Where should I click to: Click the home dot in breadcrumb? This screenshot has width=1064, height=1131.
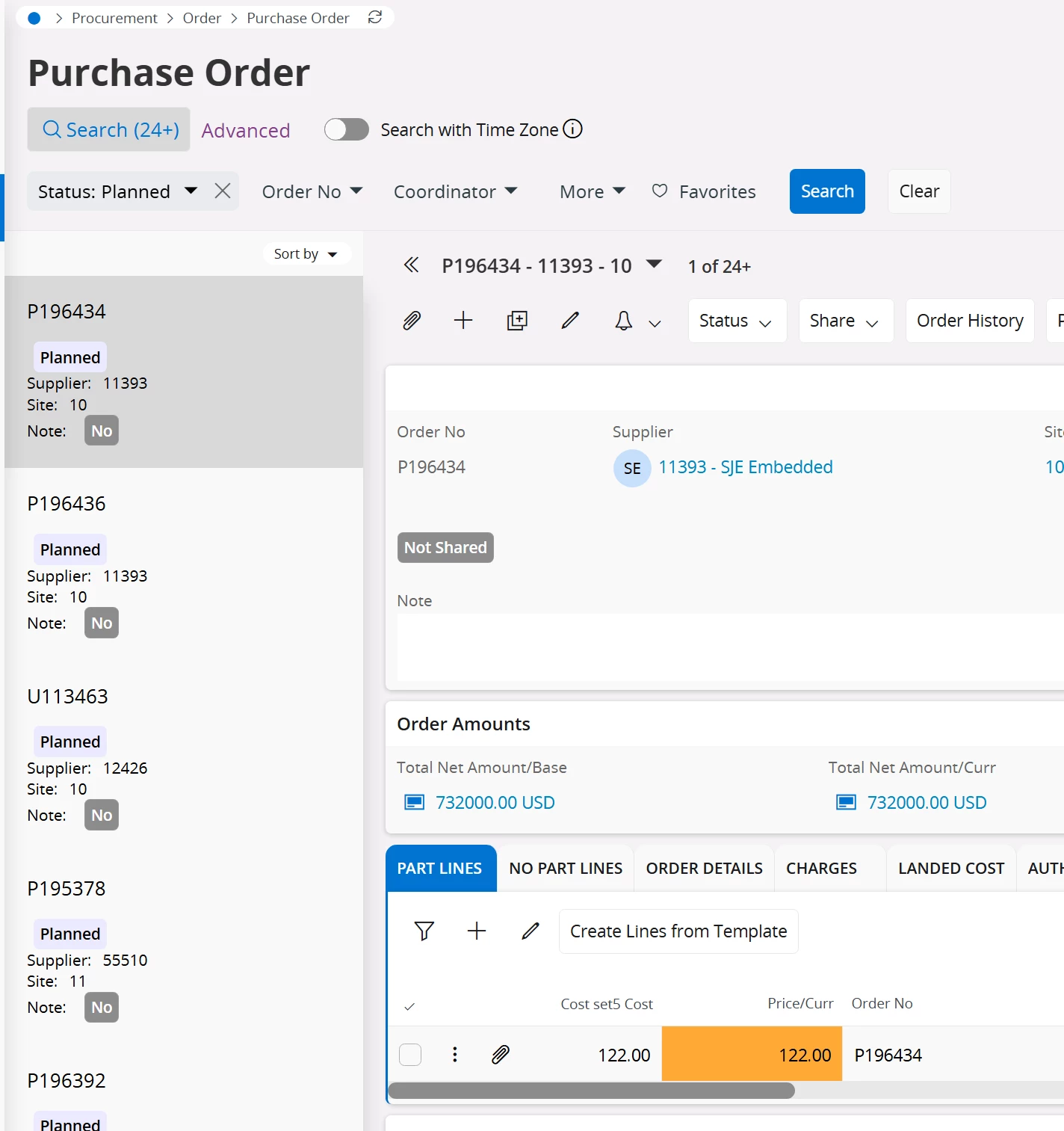34,18
